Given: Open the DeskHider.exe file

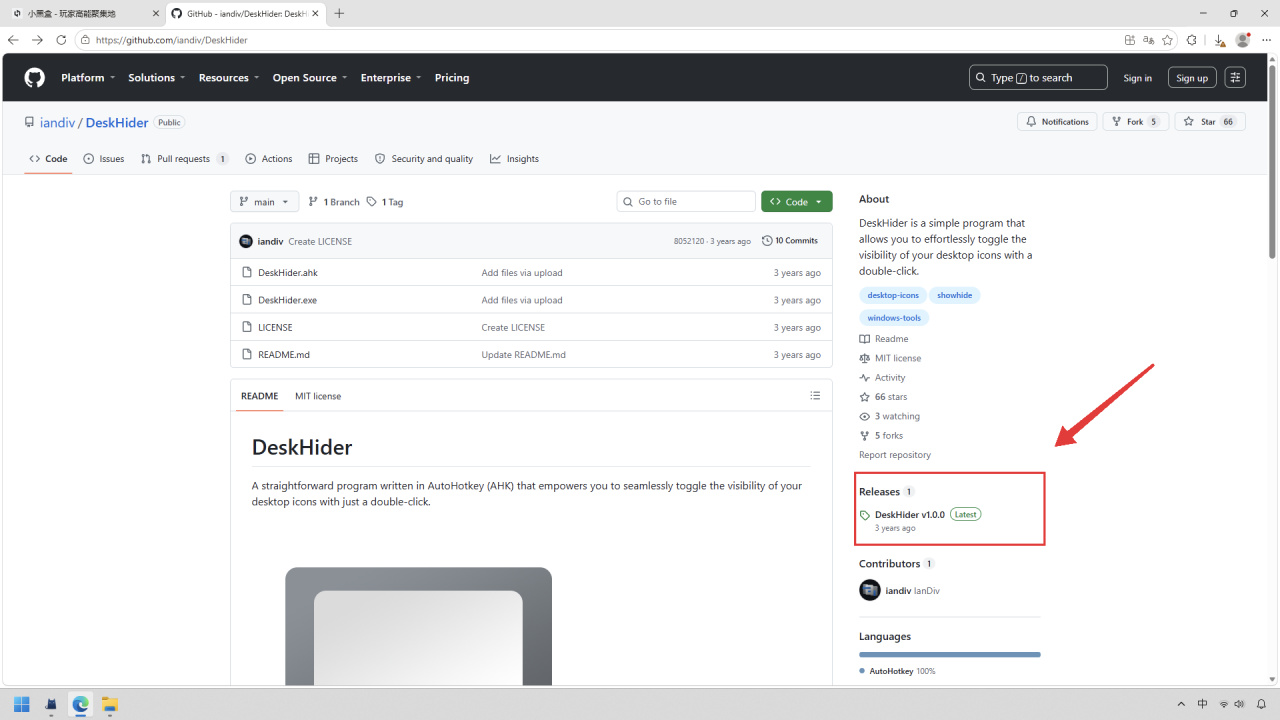Looking at the screenshot, I should coord(287,300).
